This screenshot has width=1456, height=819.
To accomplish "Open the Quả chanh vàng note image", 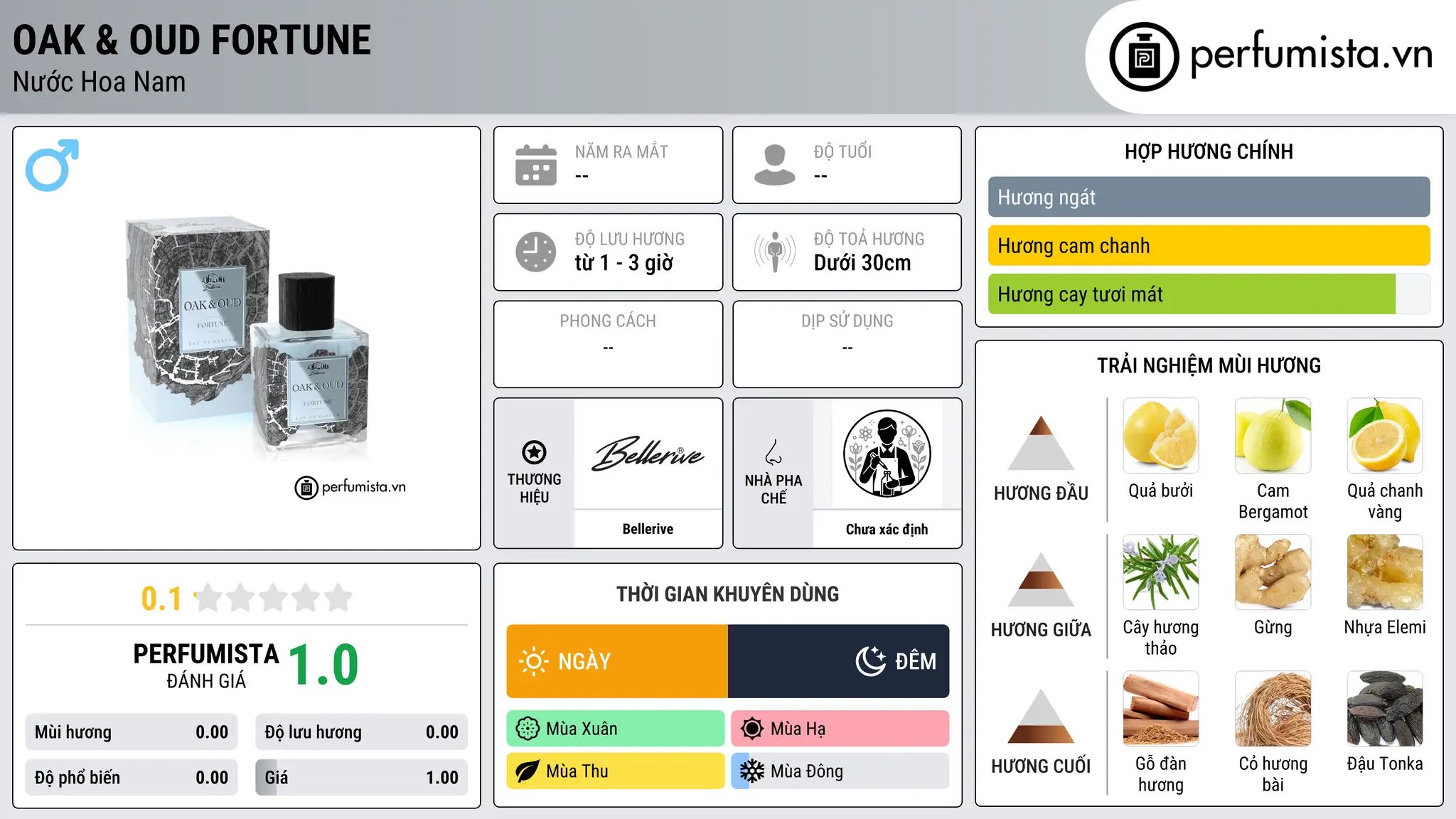I will pos(1385,436).
